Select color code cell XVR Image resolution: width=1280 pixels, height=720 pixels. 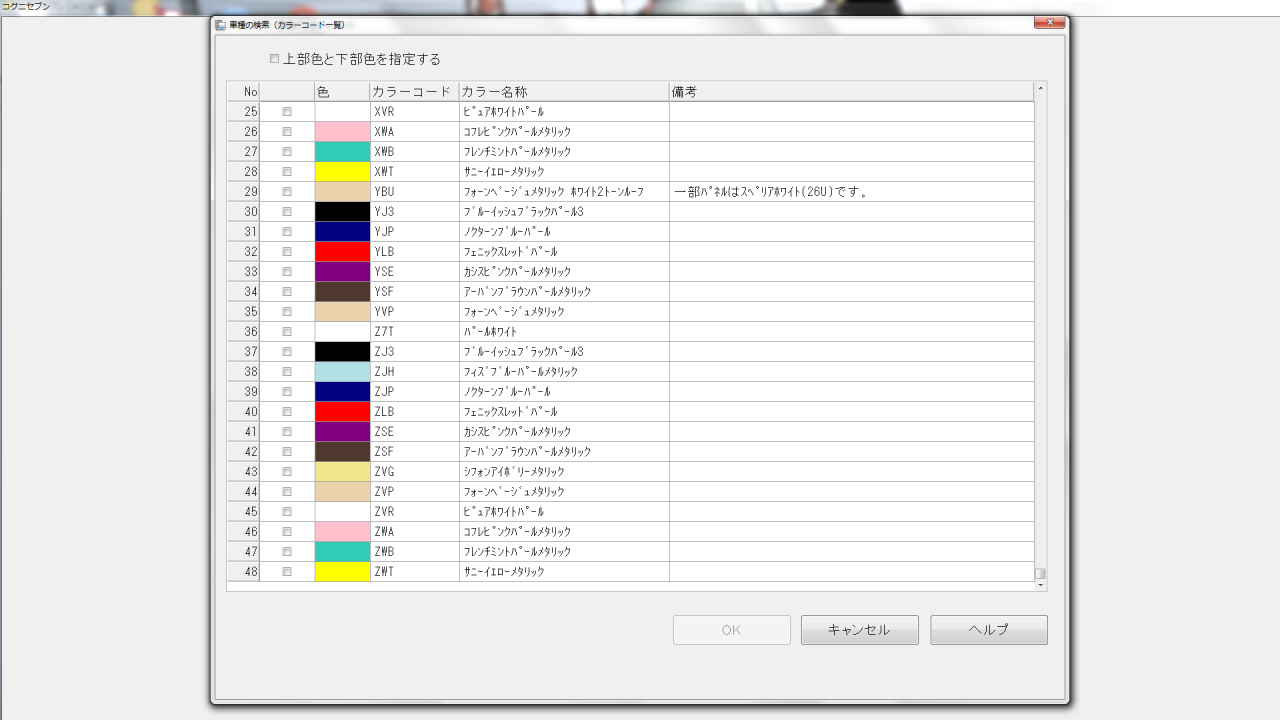[414, 111]
